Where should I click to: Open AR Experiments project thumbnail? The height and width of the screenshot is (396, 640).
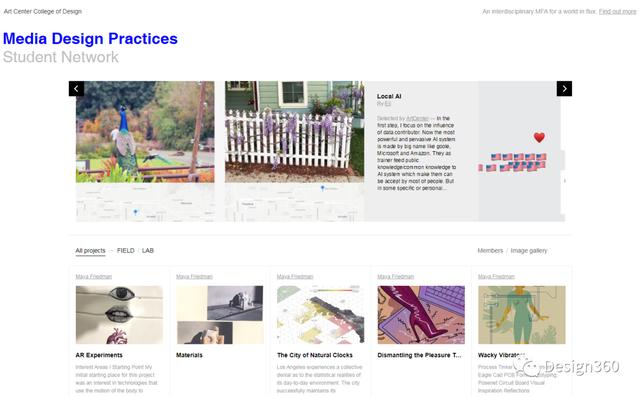click(119, 315)
